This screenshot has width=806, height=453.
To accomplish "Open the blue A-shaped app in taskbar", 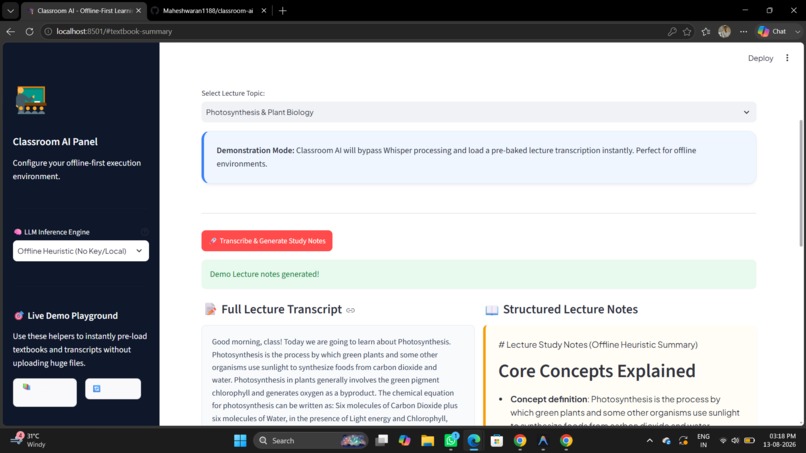I will point(543,441).
